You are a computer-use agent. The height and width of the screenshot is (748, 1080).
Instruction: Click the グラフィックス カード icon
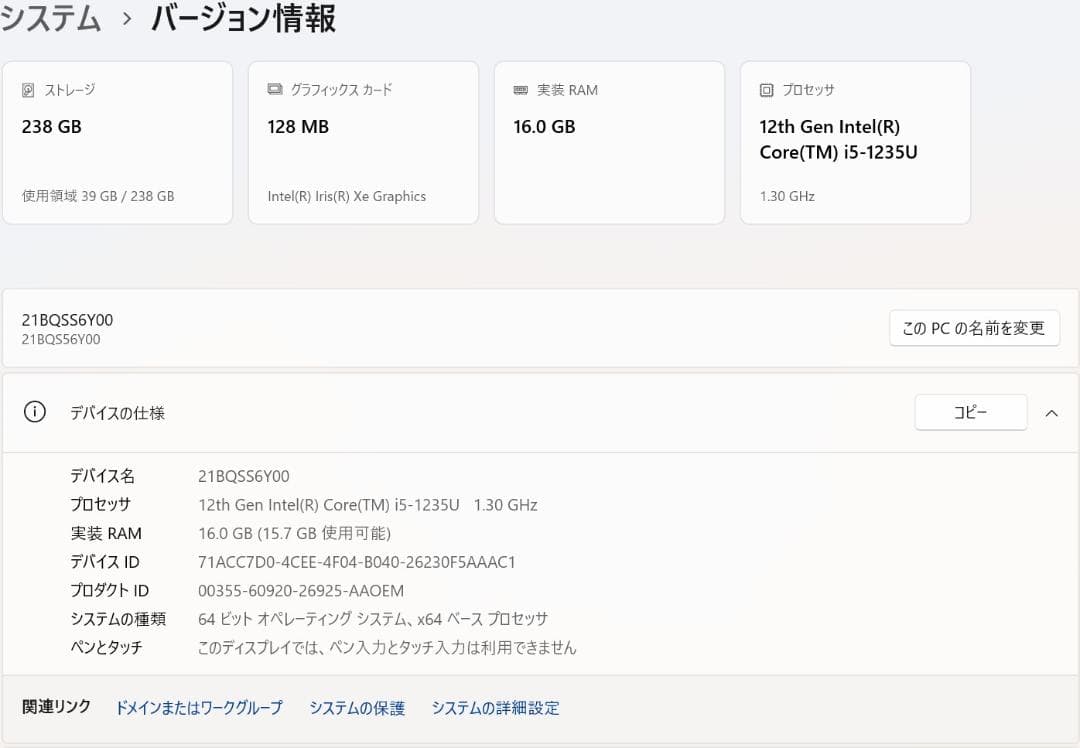(273, 89)
